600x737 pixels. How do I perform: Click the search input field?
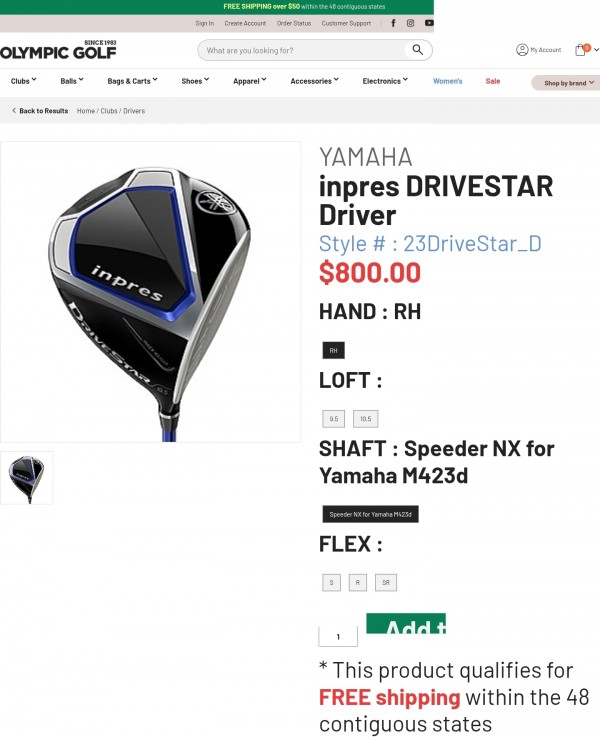point(303,50)
